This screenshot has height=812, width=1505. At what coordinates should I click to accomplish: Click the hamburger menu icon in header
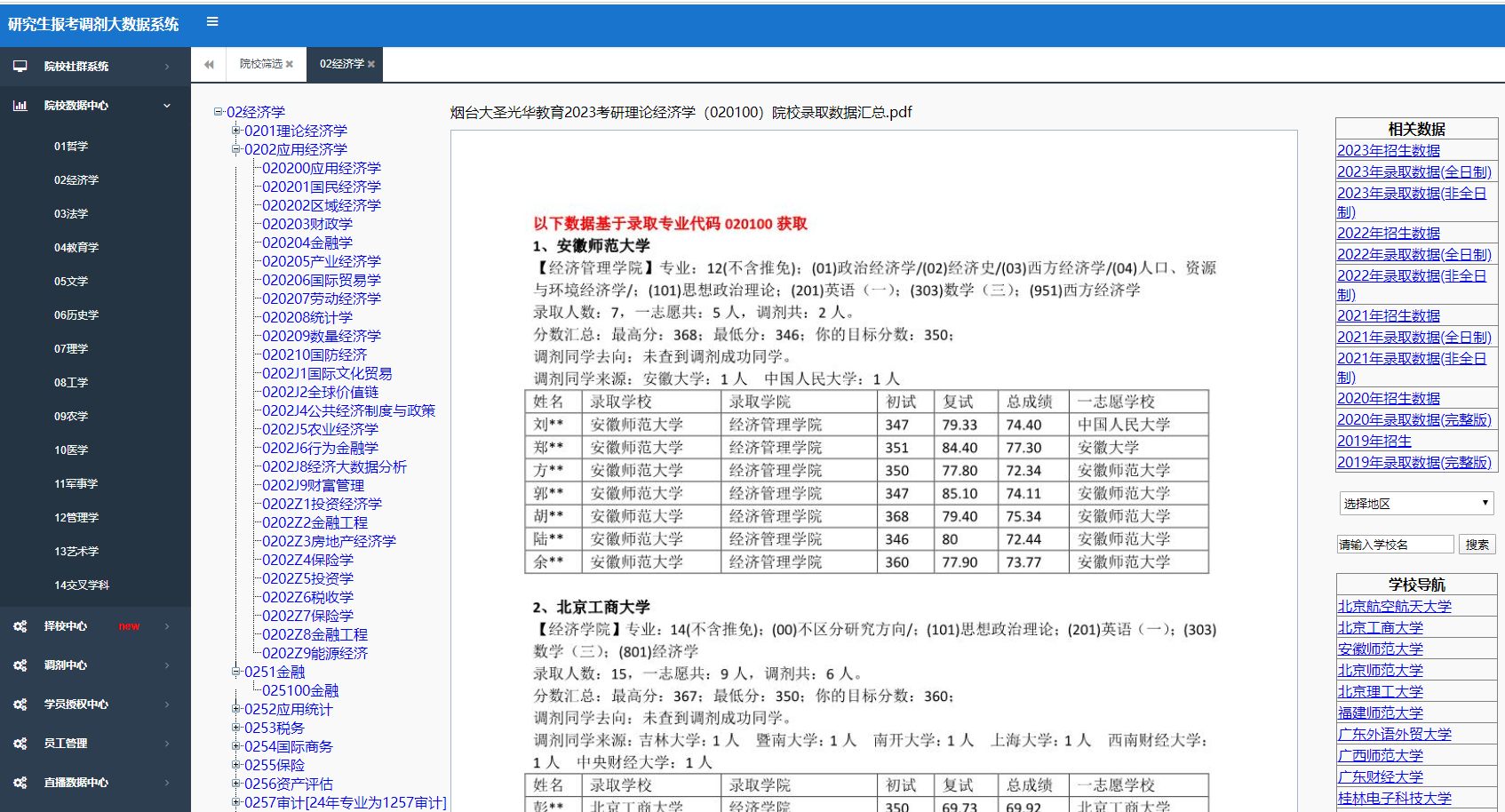[x=212, y=22]
